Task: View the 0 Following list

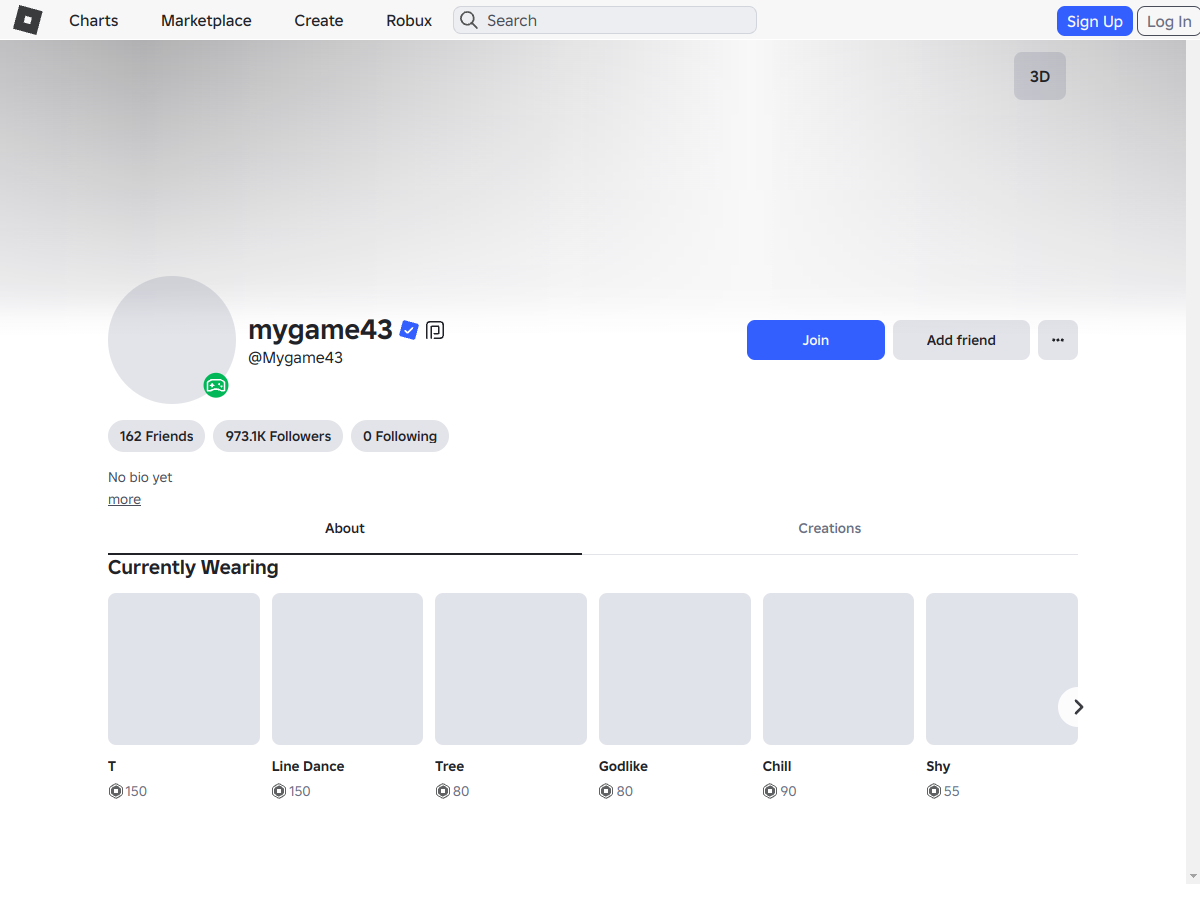Action: [400, 436]
